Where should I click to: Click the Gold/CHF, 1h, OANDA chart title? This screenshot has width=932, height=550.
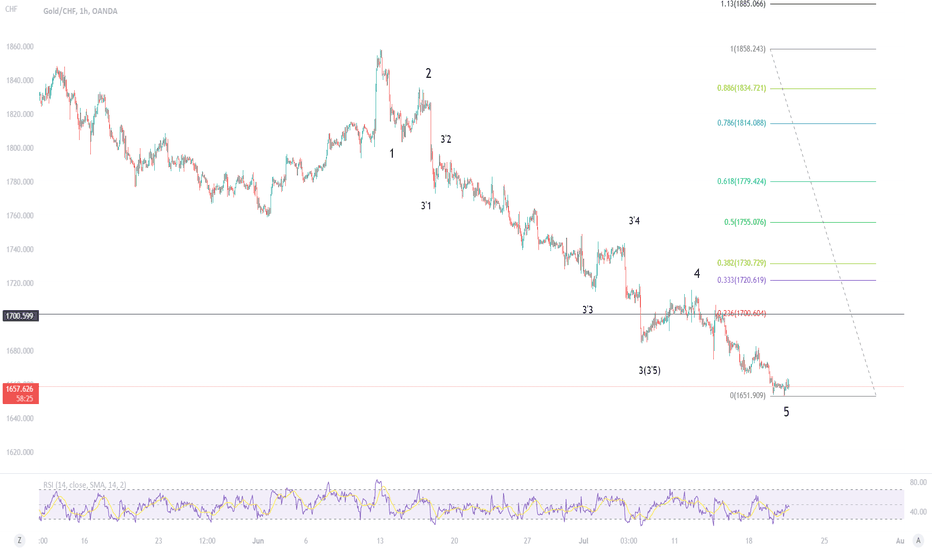80,11
